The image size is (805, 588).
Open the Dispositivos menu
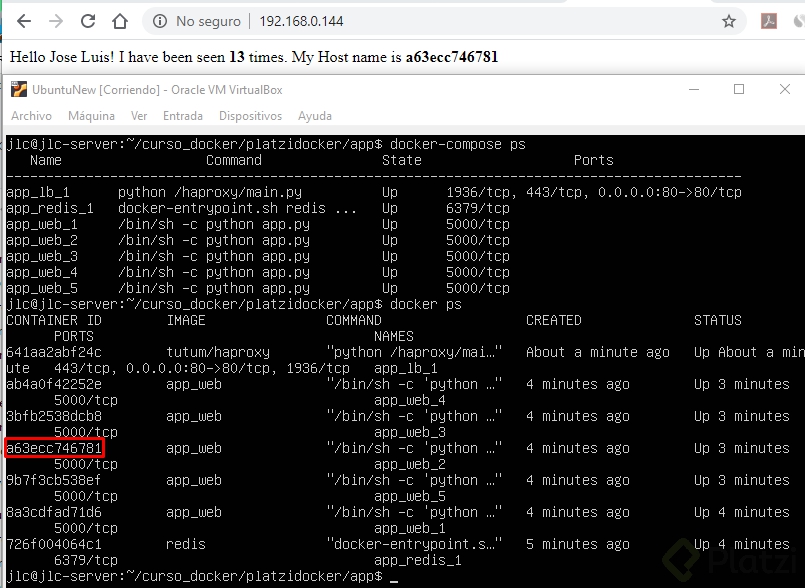click(x=251, y=116)
